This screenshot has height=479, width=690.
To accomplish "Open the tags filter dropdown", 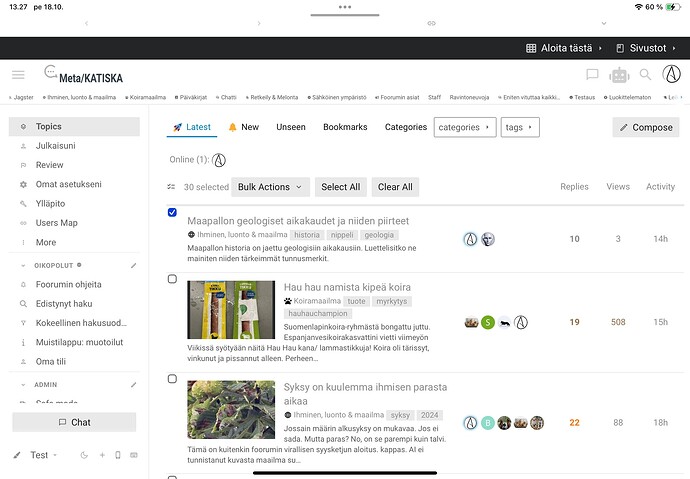I will click(x=520, y=128).
